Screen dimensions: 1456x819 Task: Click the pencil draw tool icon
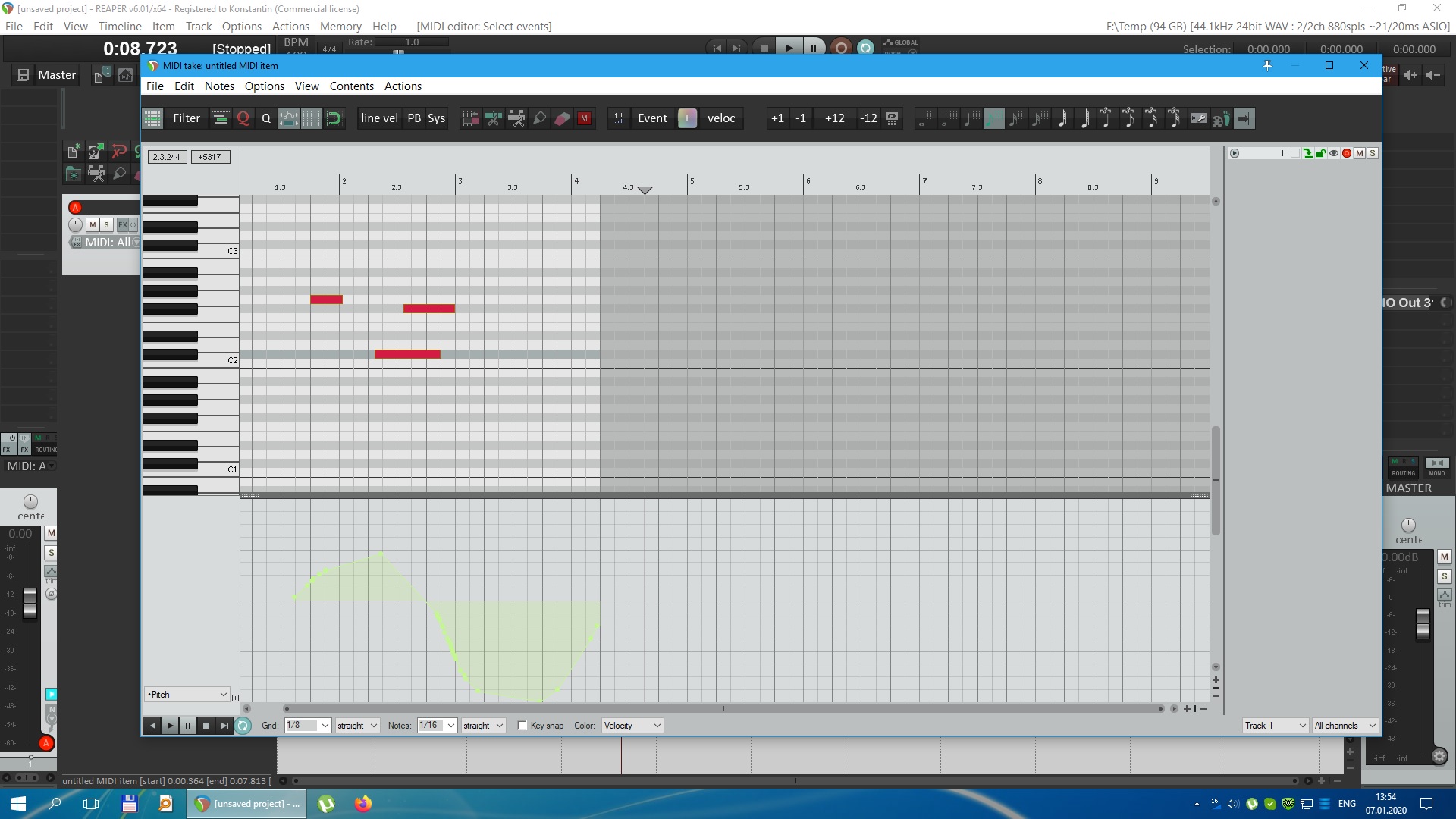click(539, 118)
